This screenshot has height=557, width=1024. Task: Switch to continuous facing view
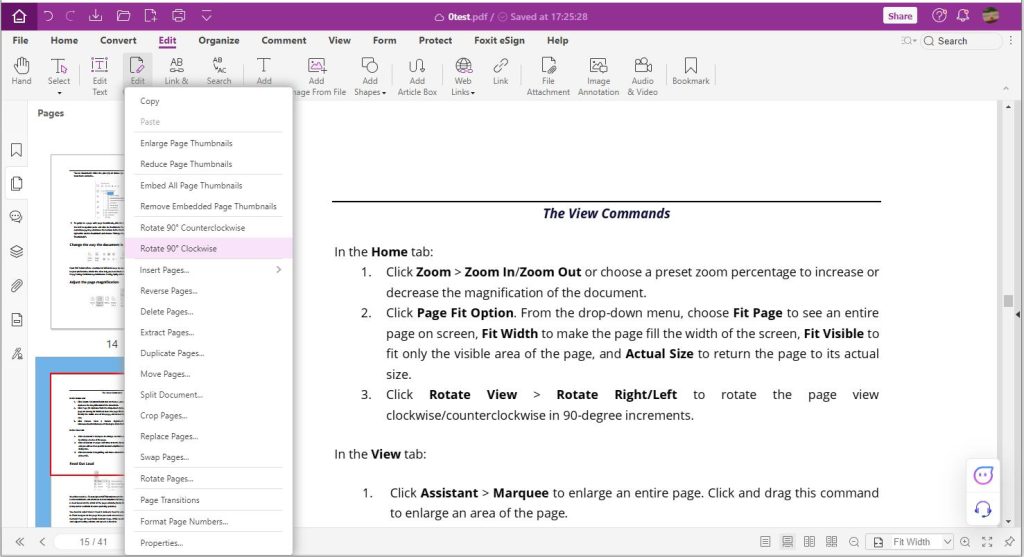click(x=831, y=542)
